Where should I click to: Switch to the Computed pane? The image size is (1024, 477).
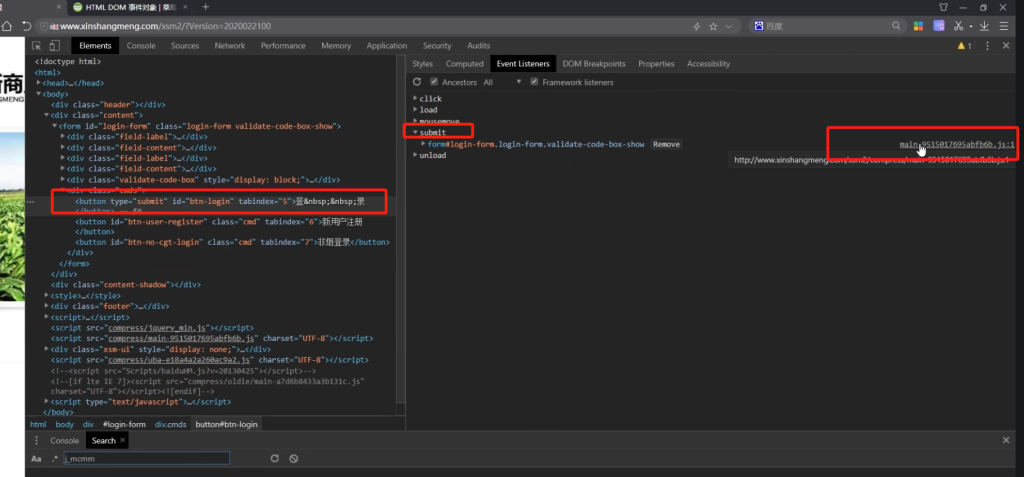[x=464, y=64]
